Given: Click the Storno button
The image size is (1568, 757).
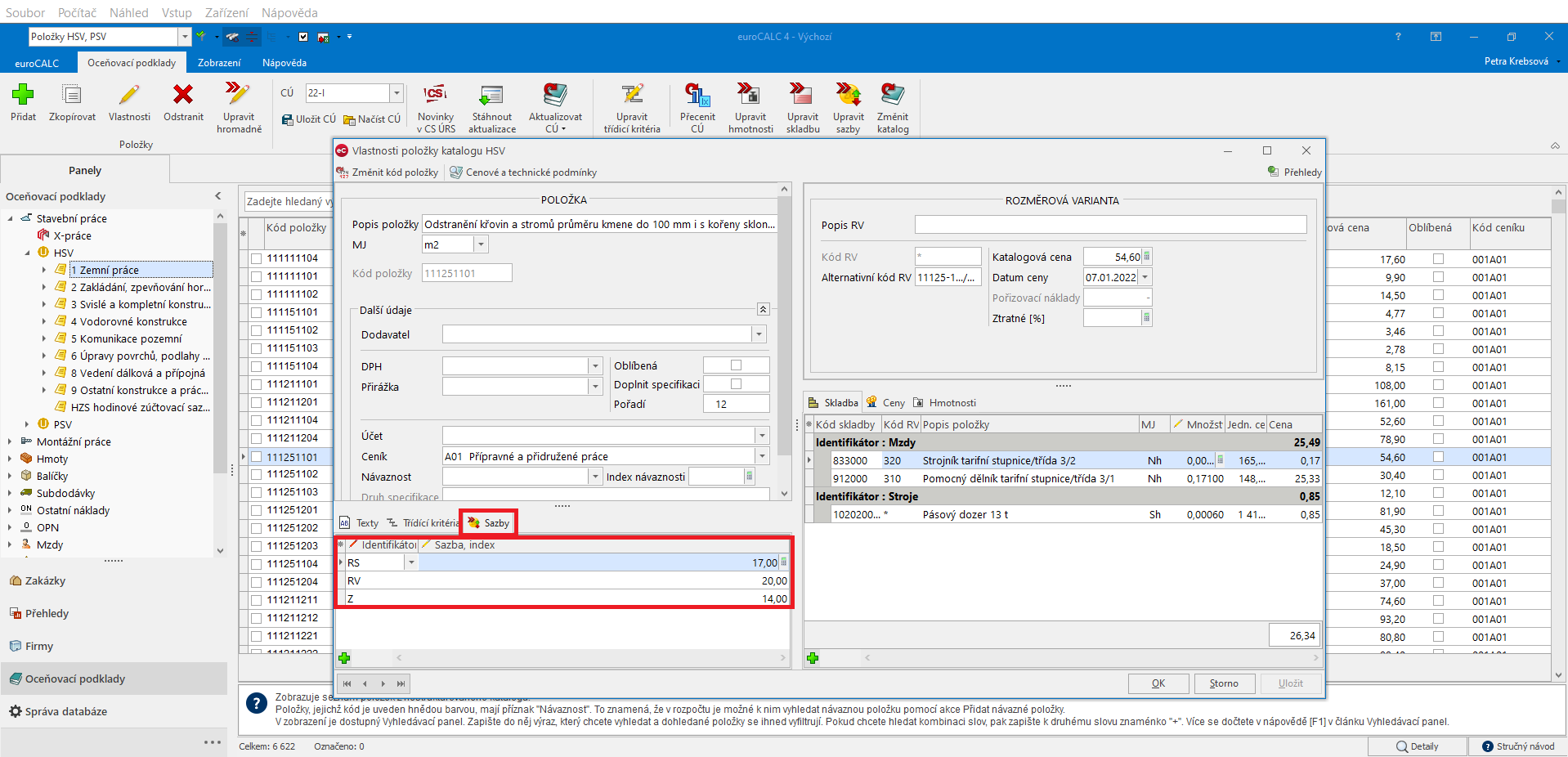Looking at the screenshot, I should pos(1224,683).
